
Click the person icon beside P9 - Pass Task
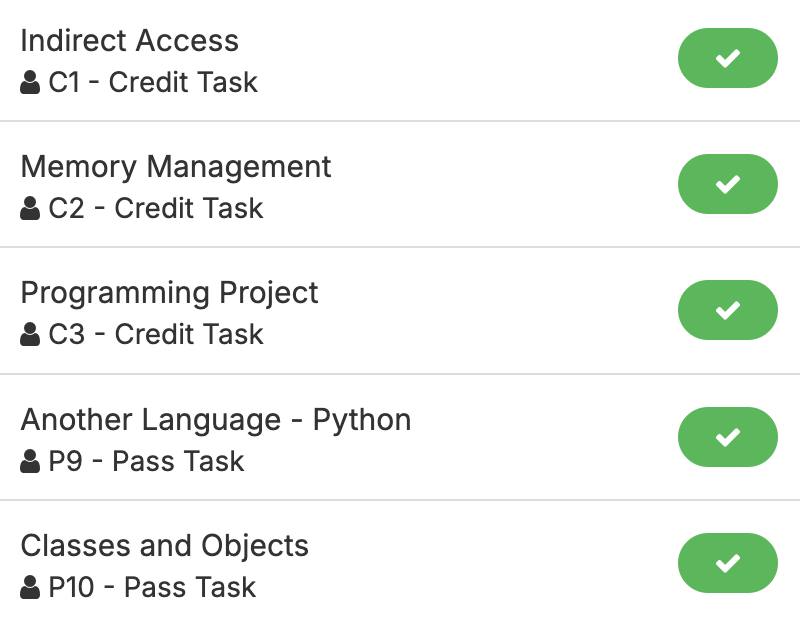tap(30, 461)
